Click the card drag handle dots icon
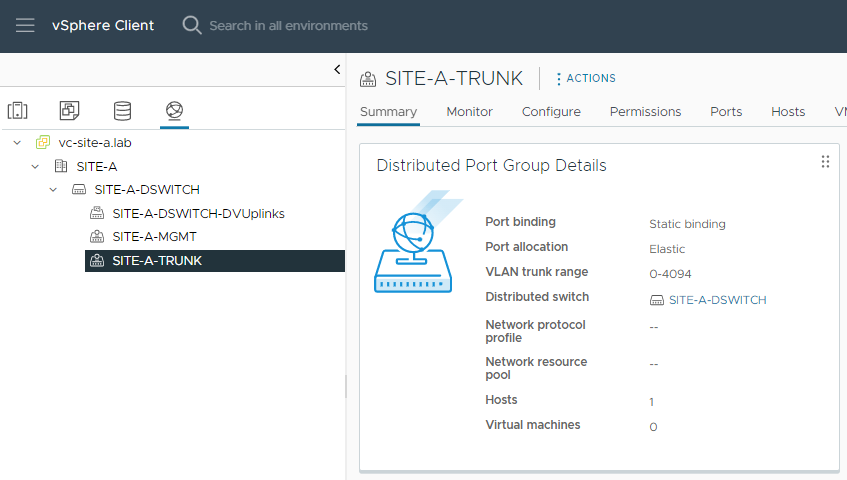The width and height of the screenshot is (847, 480). 825,161
